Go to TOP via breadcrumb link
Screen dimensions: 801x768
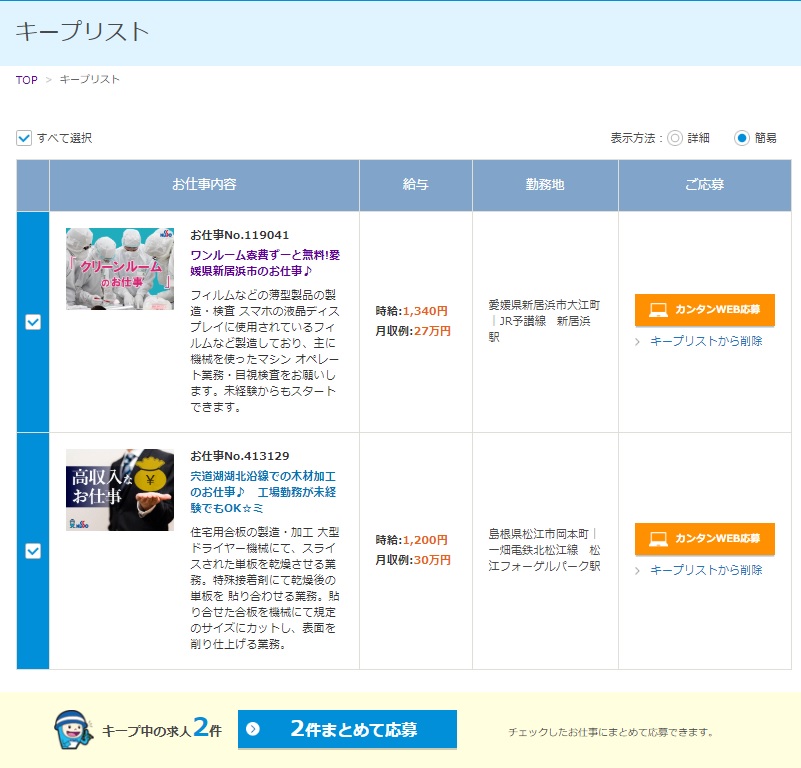[26, 79]
